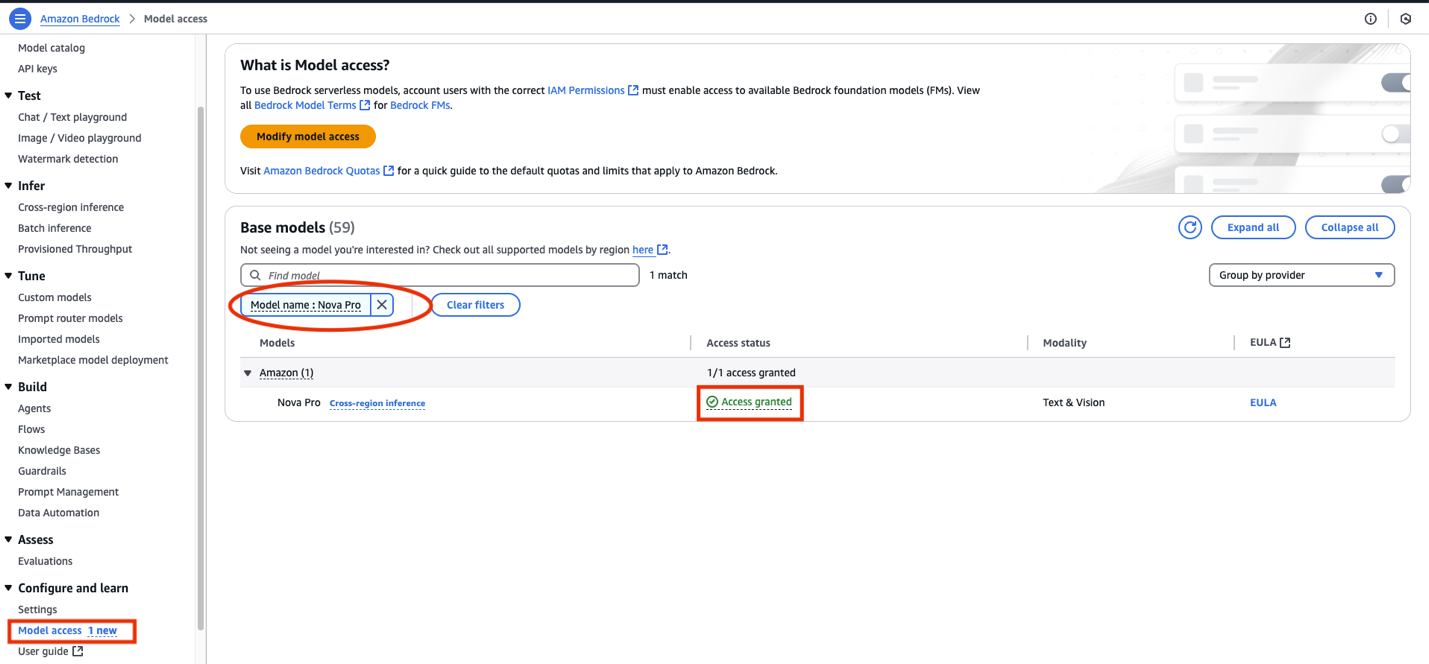Click the info icon in top bar

point(1370,19)
